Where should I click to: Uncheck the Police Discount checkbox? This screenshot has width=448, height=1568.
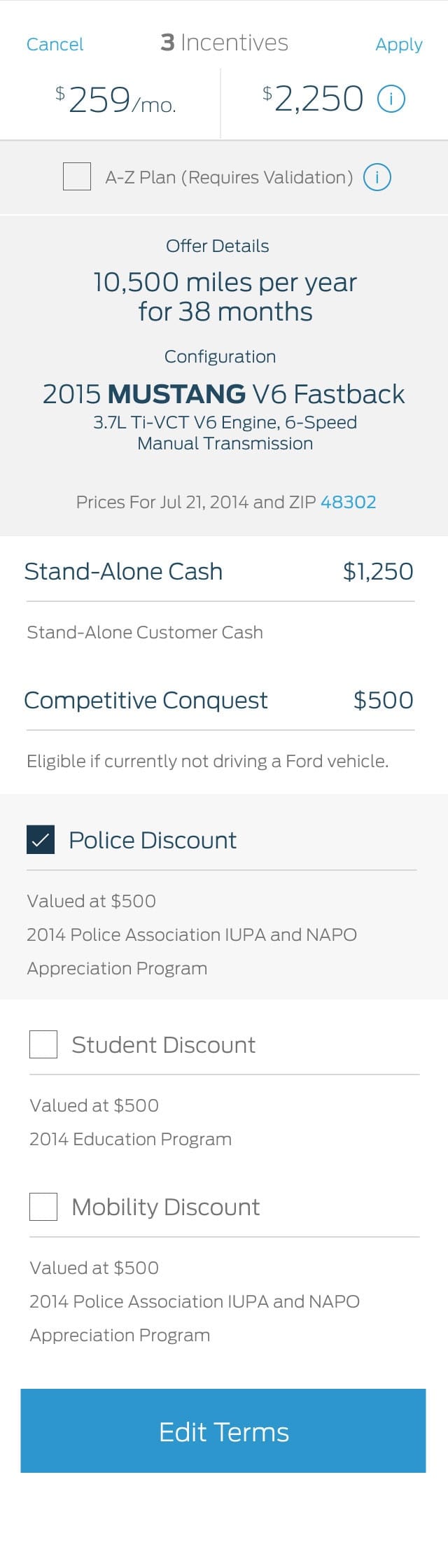(41, 839)
